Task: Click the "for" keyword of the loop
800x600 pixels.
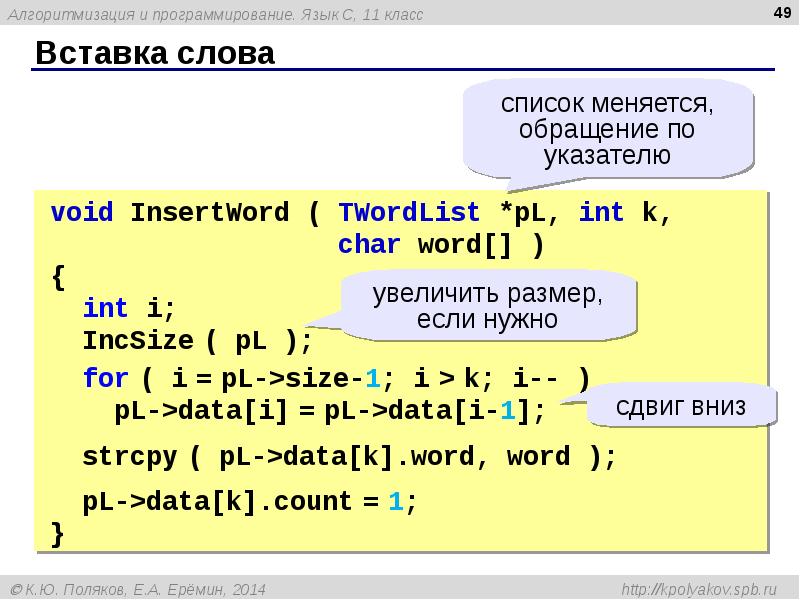Action: pyautogui.click(x=105, y=378)
